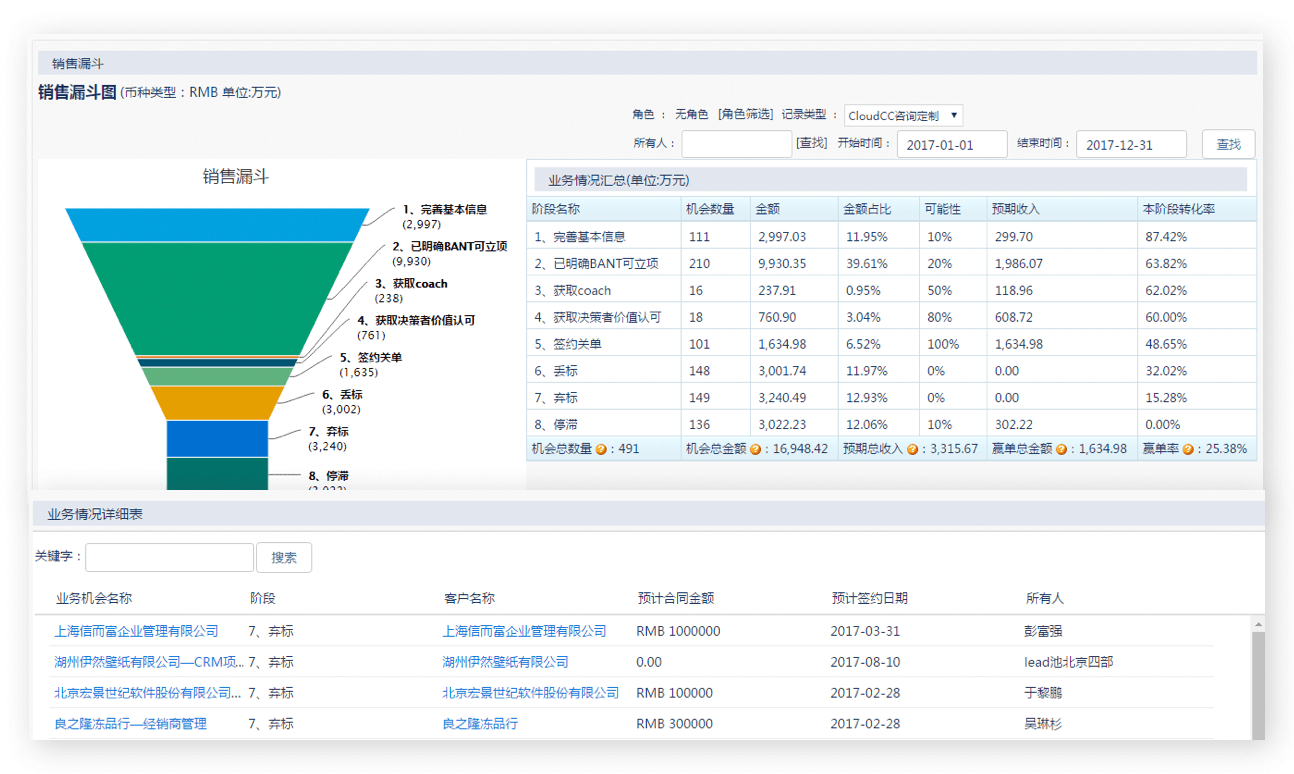Click the orange 丢标 funnel segment
The height and width of the screenshot is (774, 1294).
click(217, 403)
